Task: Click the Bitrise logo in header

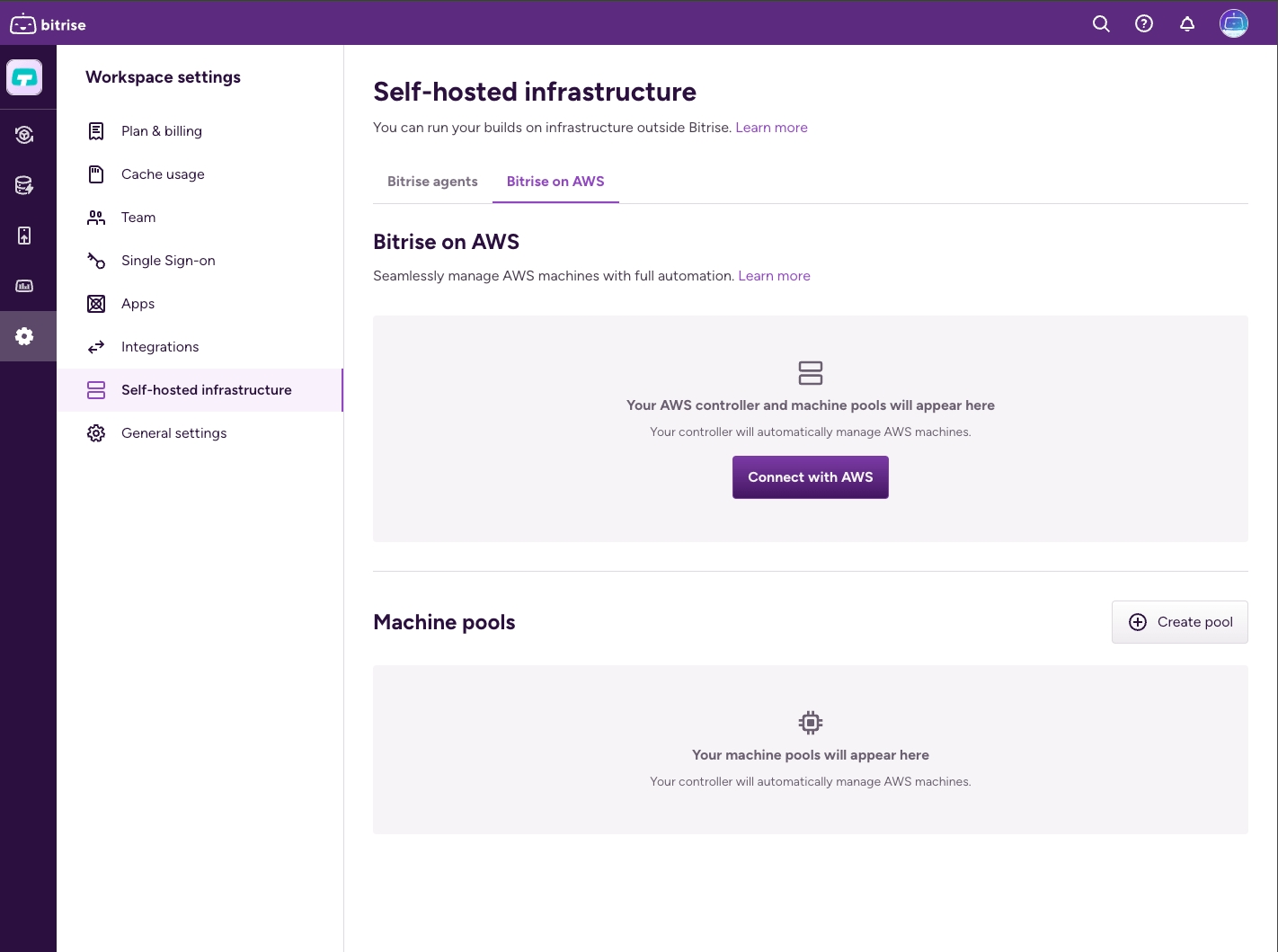Action: (x=49, y=24)
